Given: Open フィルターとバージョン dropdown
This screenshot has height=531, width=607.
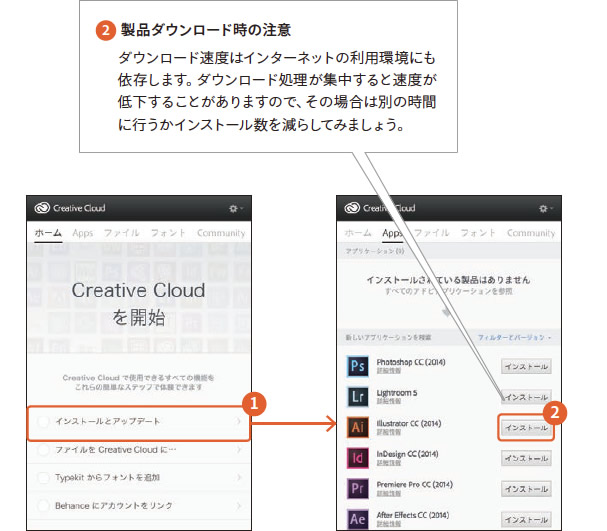Looking at the screenshot, I should coord(514,337).
